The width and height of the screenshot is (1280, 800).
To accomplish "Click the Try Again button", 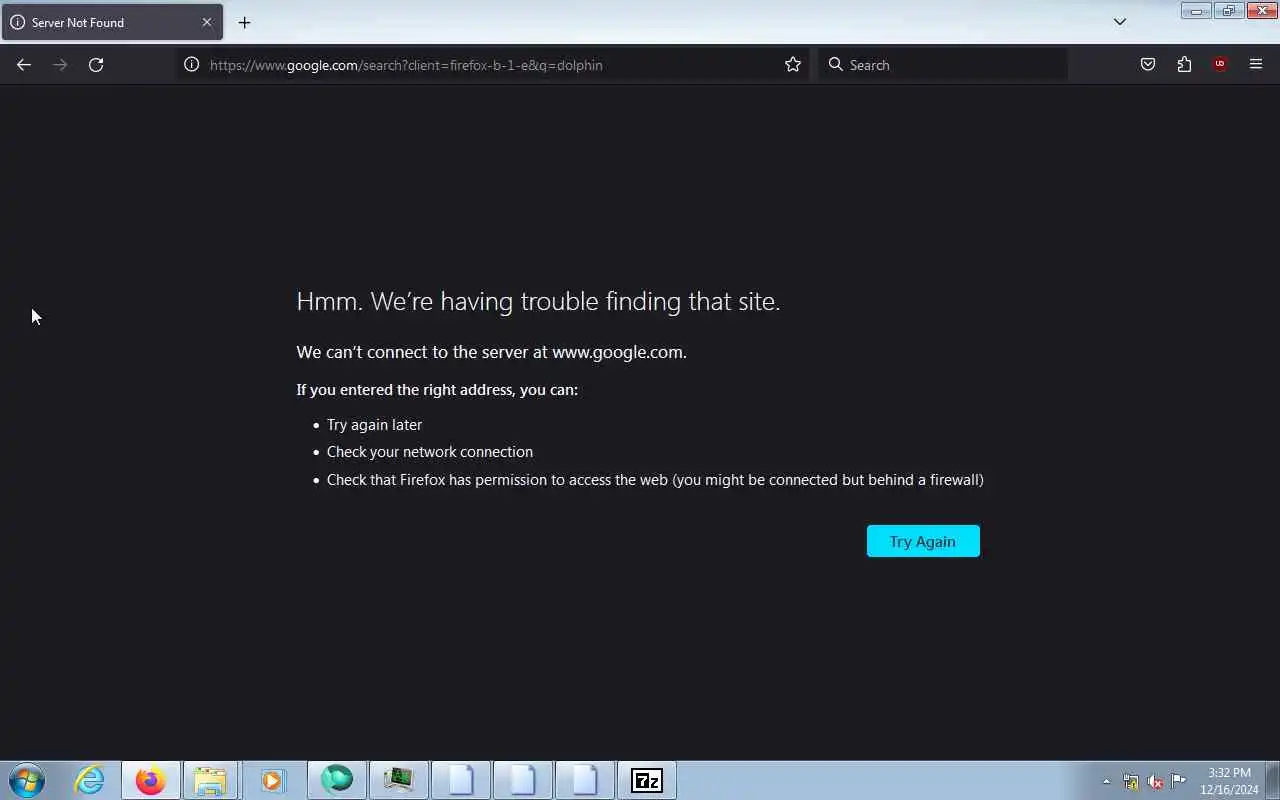I will (x=923, y=541).
